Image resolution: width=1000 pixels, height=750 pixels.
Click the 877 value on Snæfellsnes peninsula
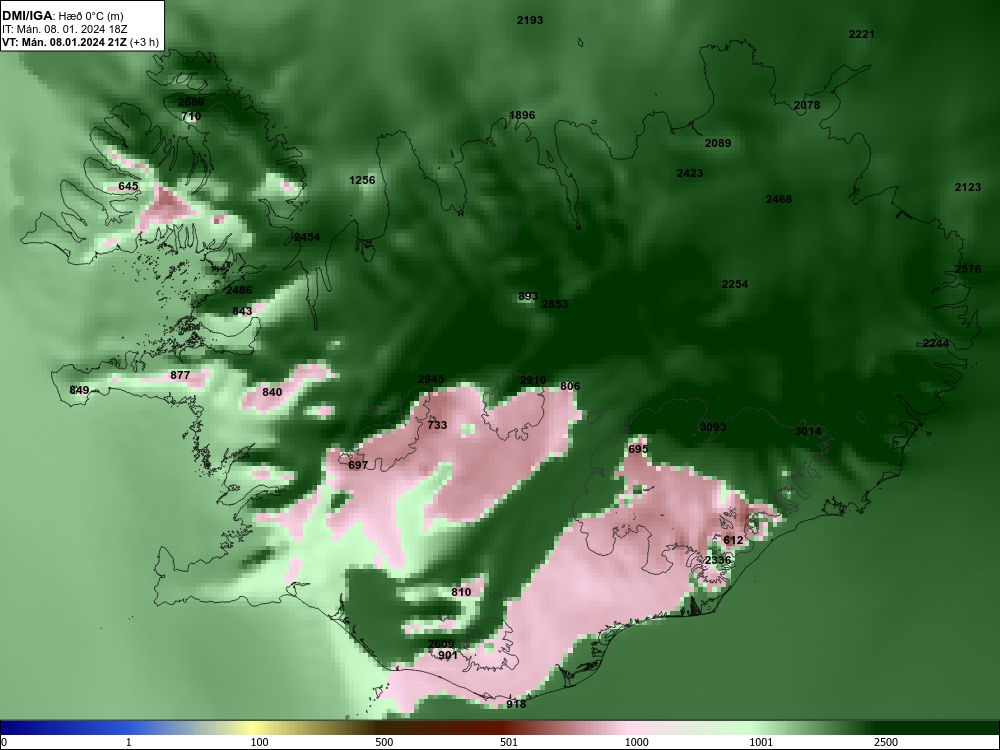click(180, 376)
